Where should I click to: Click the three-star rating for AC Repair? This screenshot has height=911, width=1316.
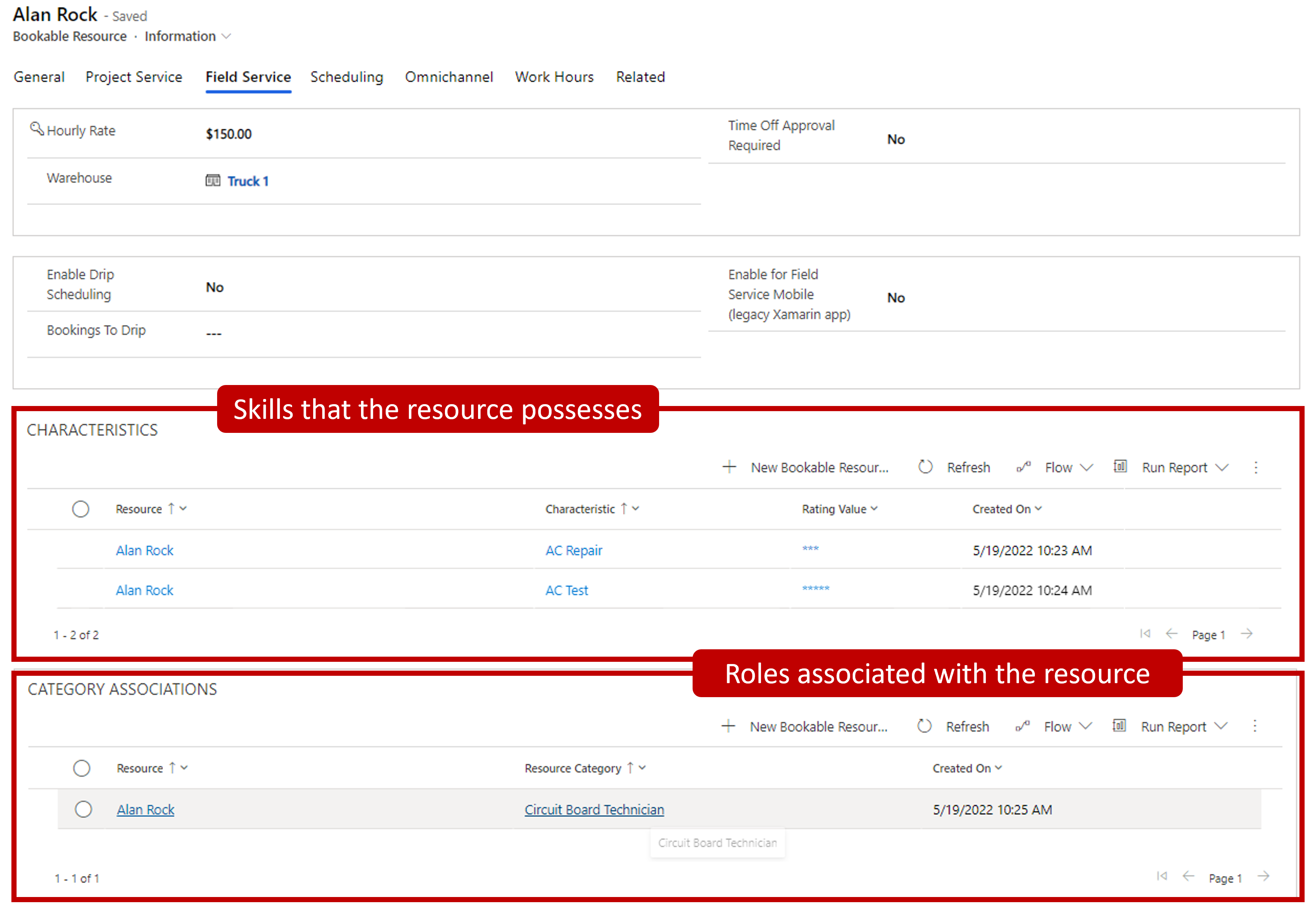[x=810, y=548]
